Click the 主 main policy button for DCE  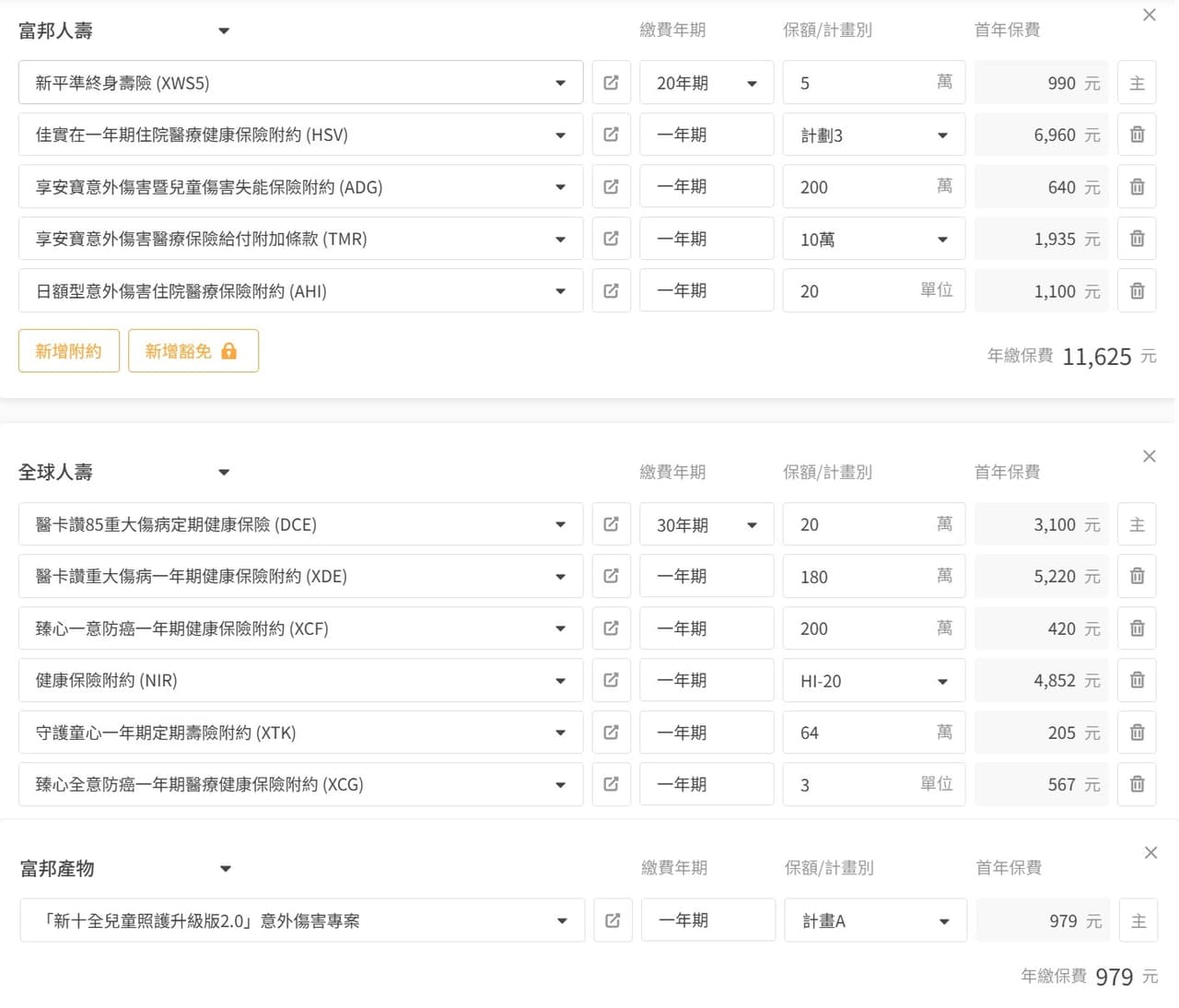click(x=1137, y=524)
